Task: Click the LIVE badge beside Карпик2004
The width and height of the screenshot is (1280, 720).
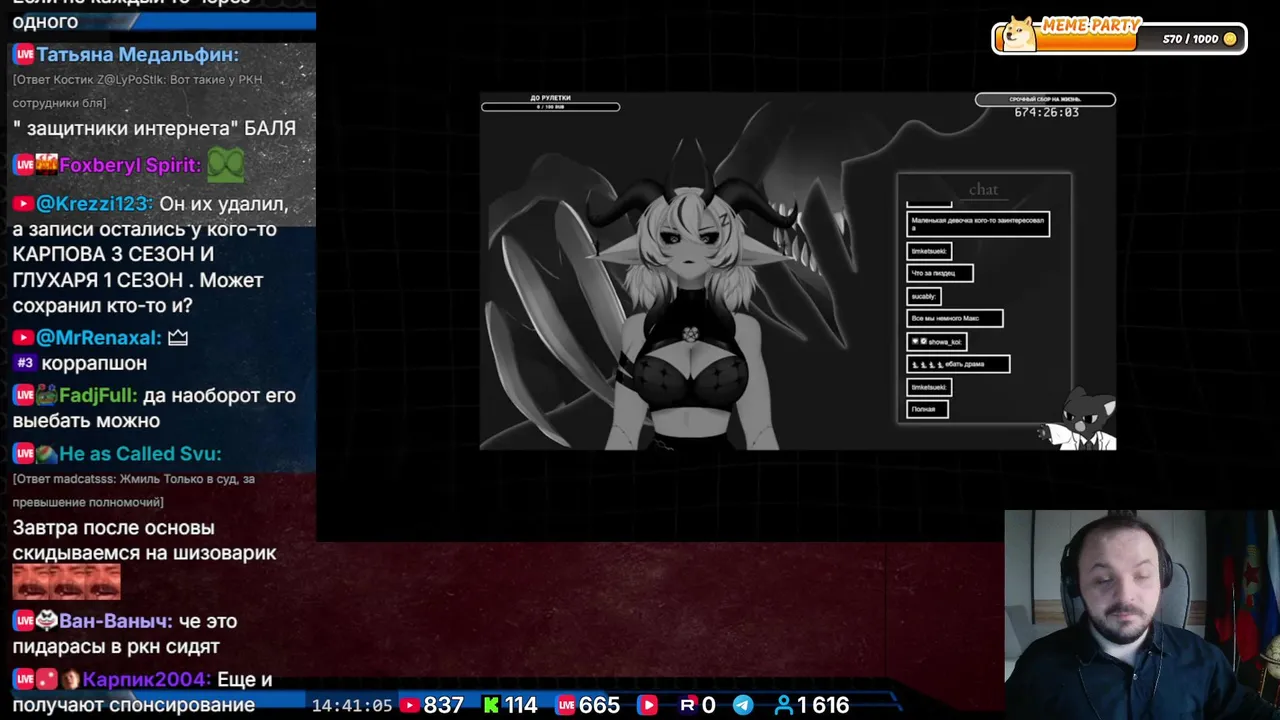Action: pyautogui.click(x=24, y=680)
